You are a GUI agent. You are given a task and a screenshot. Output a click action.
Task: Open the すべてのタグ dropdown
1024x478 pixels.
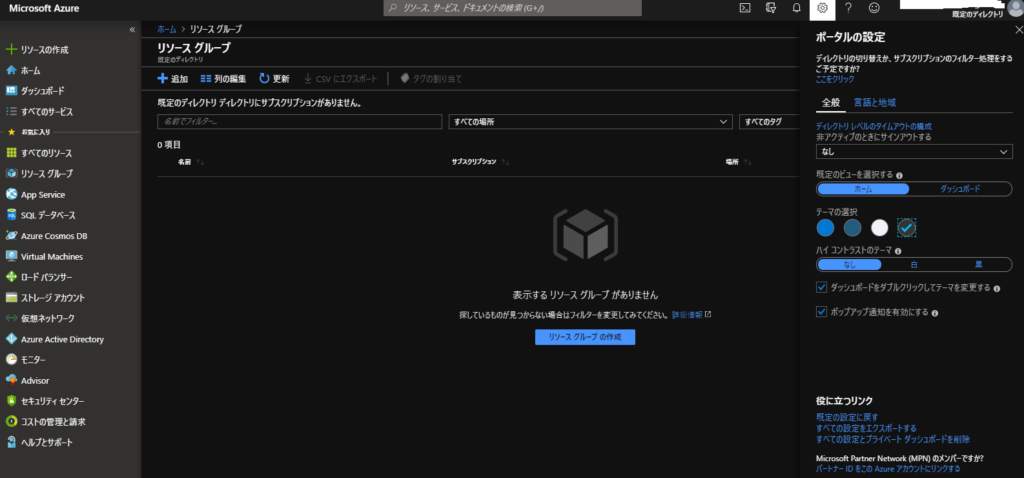769,121
